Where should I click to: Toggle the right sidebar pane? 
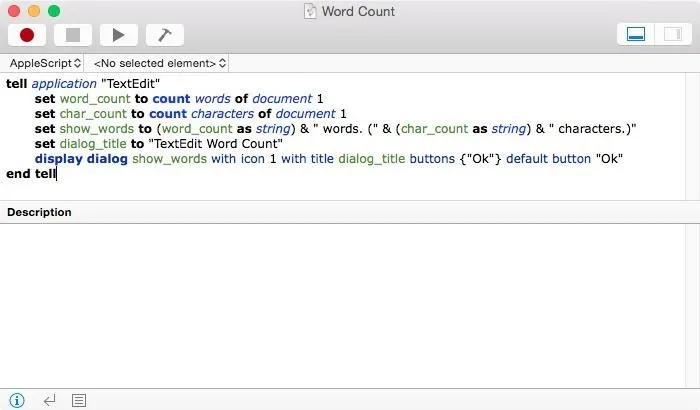[x=673, y=34]
